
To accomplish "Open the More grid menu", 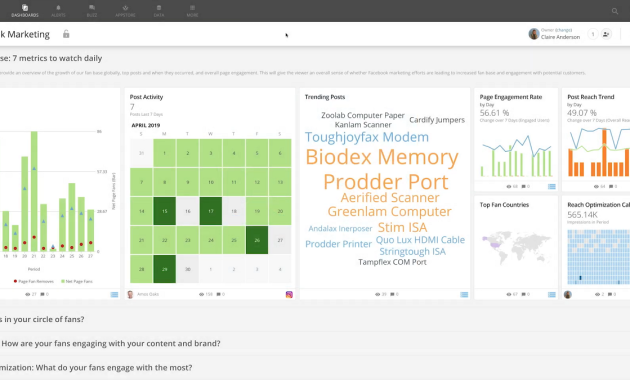I will (192, 10).
